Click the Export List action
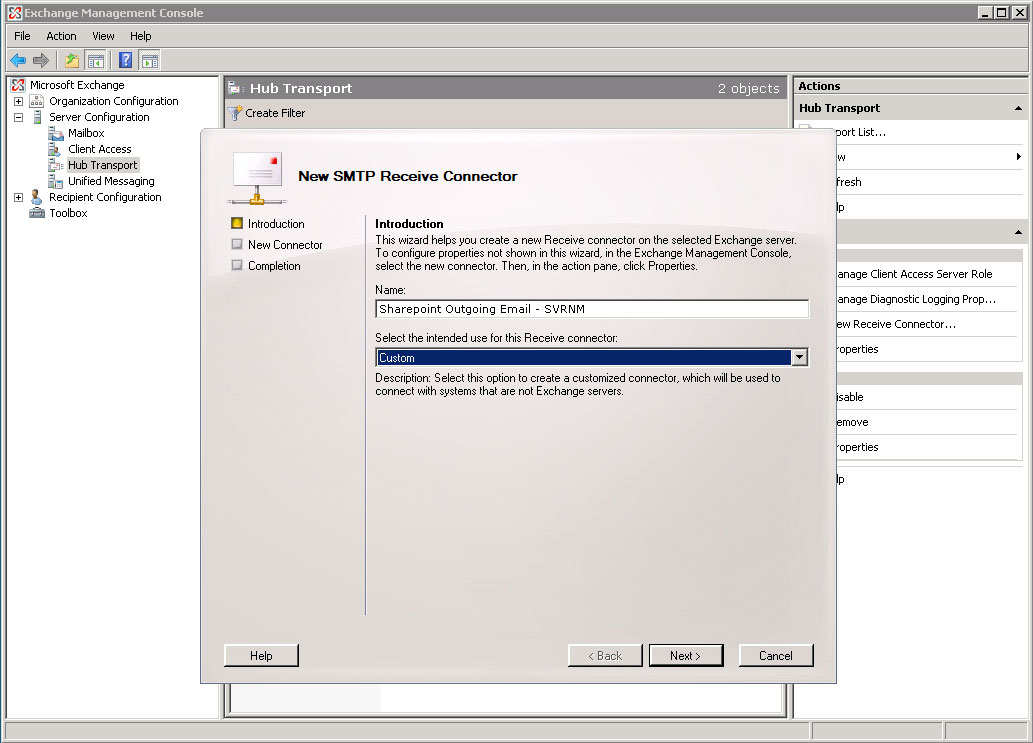1033x743 pixels. (861, 132)
